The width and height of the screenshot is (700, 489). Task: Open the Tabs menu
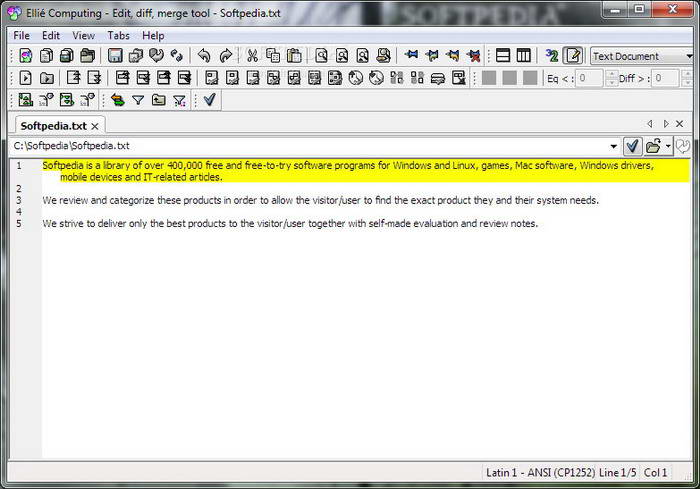[118, 36]
